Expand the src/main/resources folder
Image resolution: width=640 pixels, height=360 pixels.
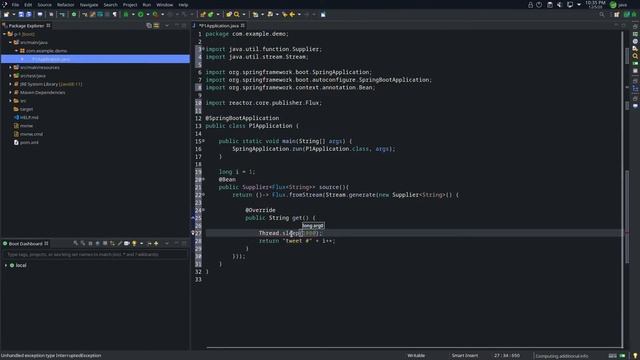11,68
